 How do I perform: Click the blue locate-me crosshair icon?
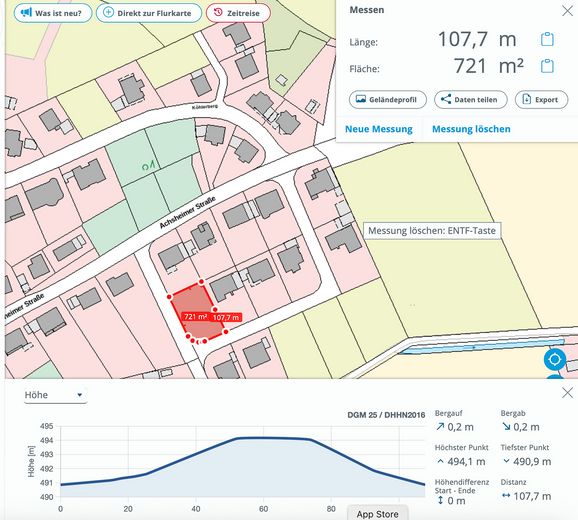coord(555,359)
